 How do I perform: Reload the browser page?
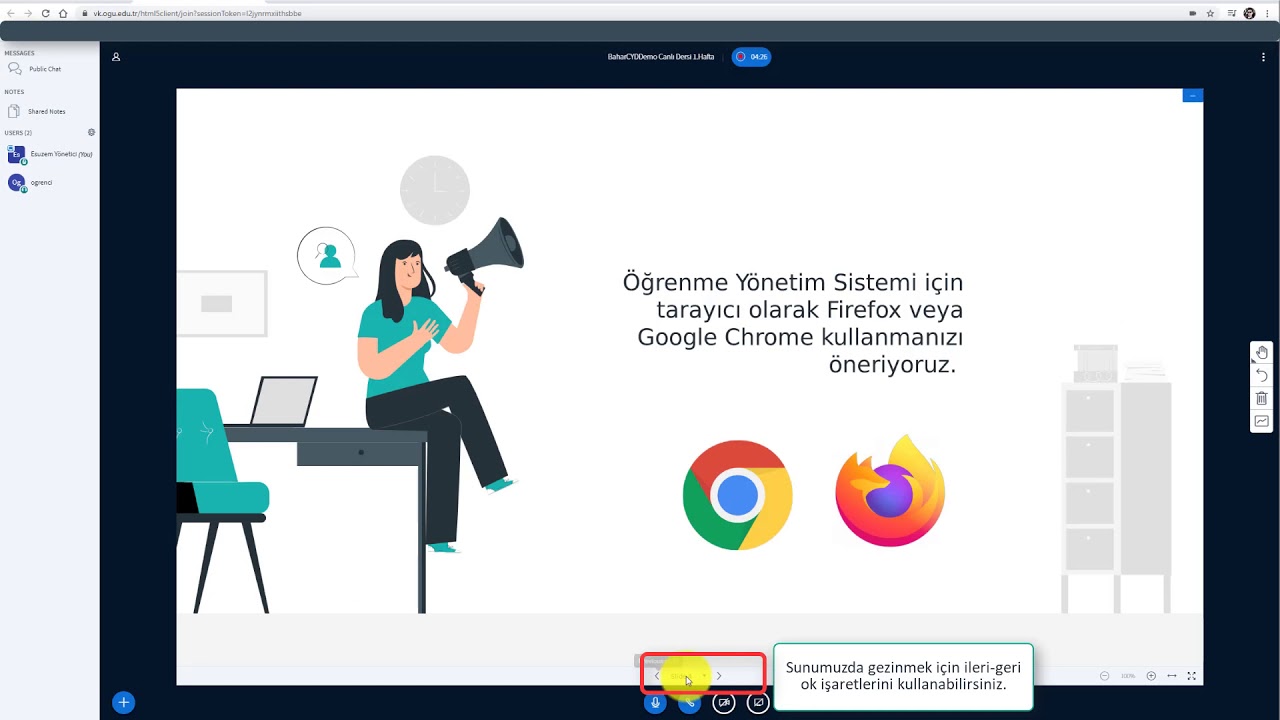(45, 13)
